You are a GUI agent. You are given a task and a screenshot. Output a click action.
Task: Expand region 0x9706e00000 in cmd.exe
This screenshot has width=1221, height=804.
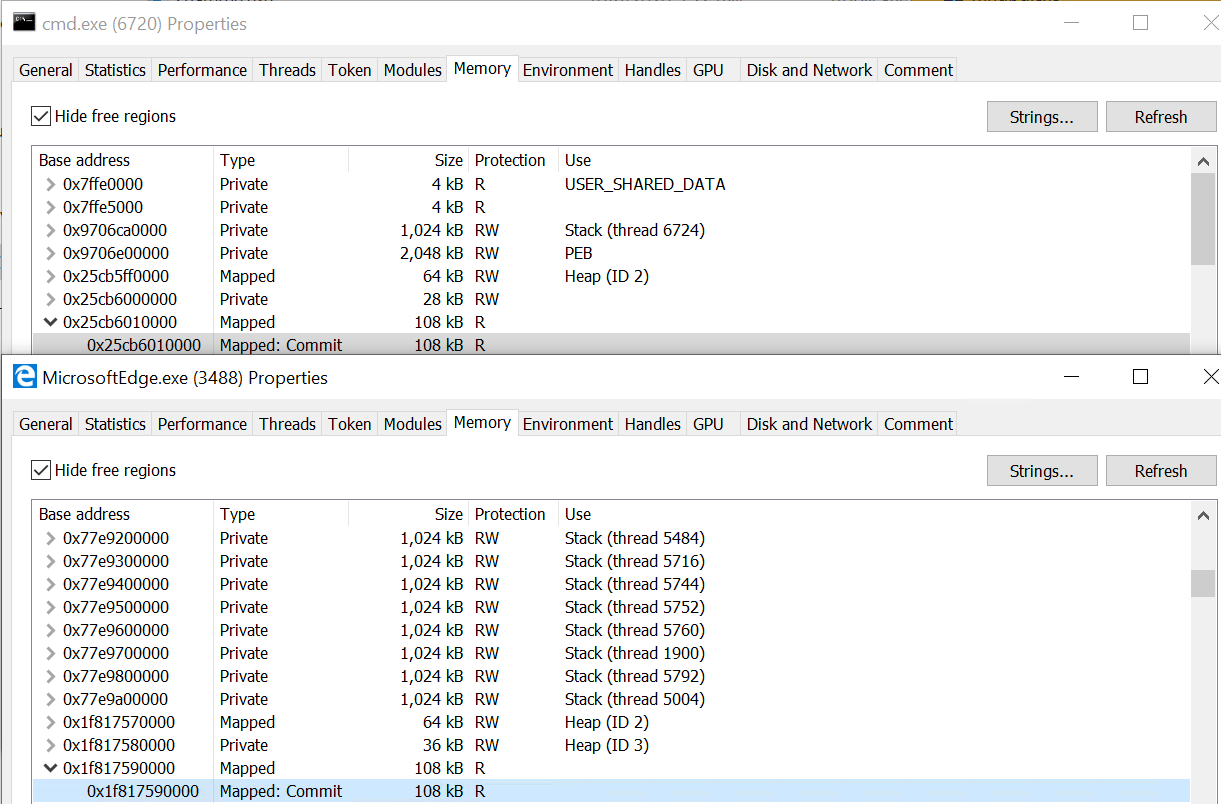51,253
